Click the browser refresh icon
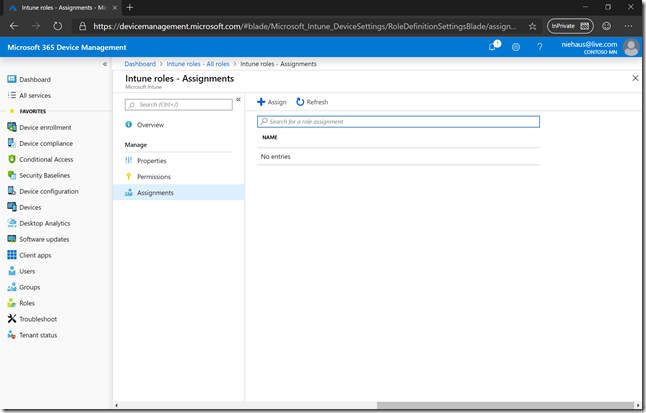This screenshot has width=646, height=413. coord(57,26)
